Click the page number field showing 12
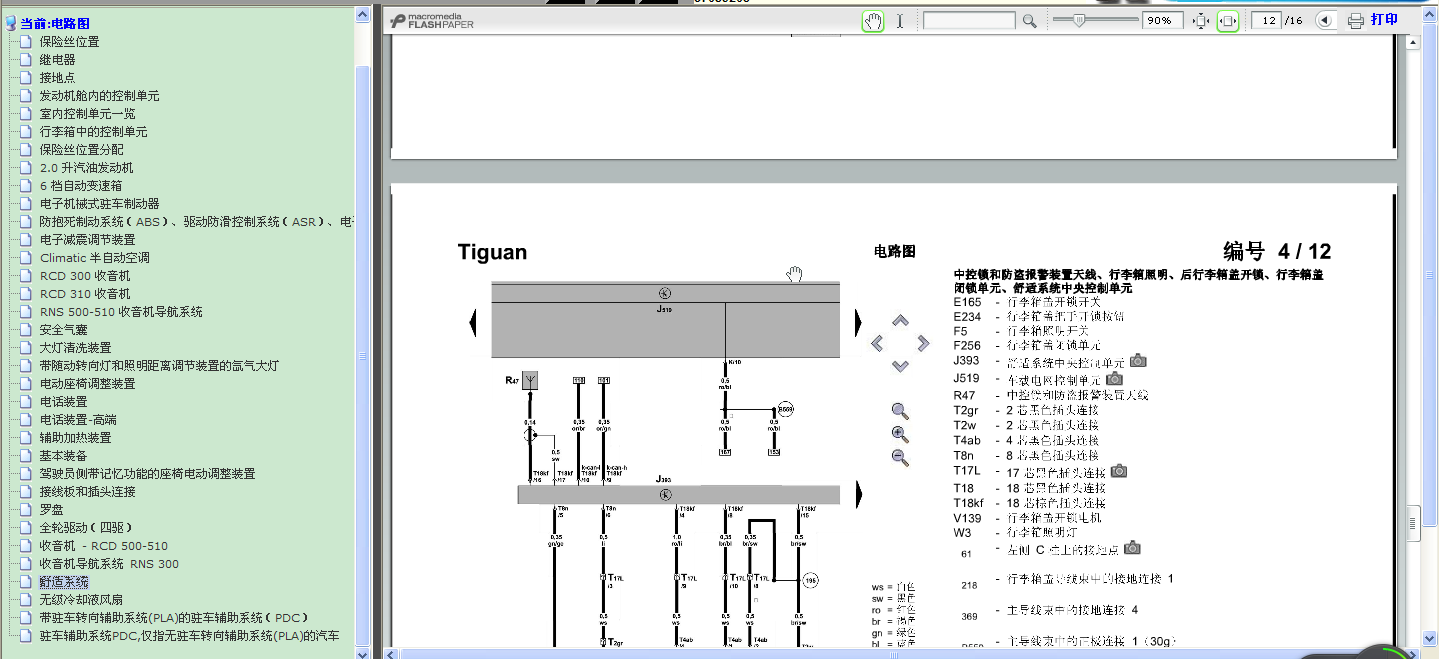 1267,20
